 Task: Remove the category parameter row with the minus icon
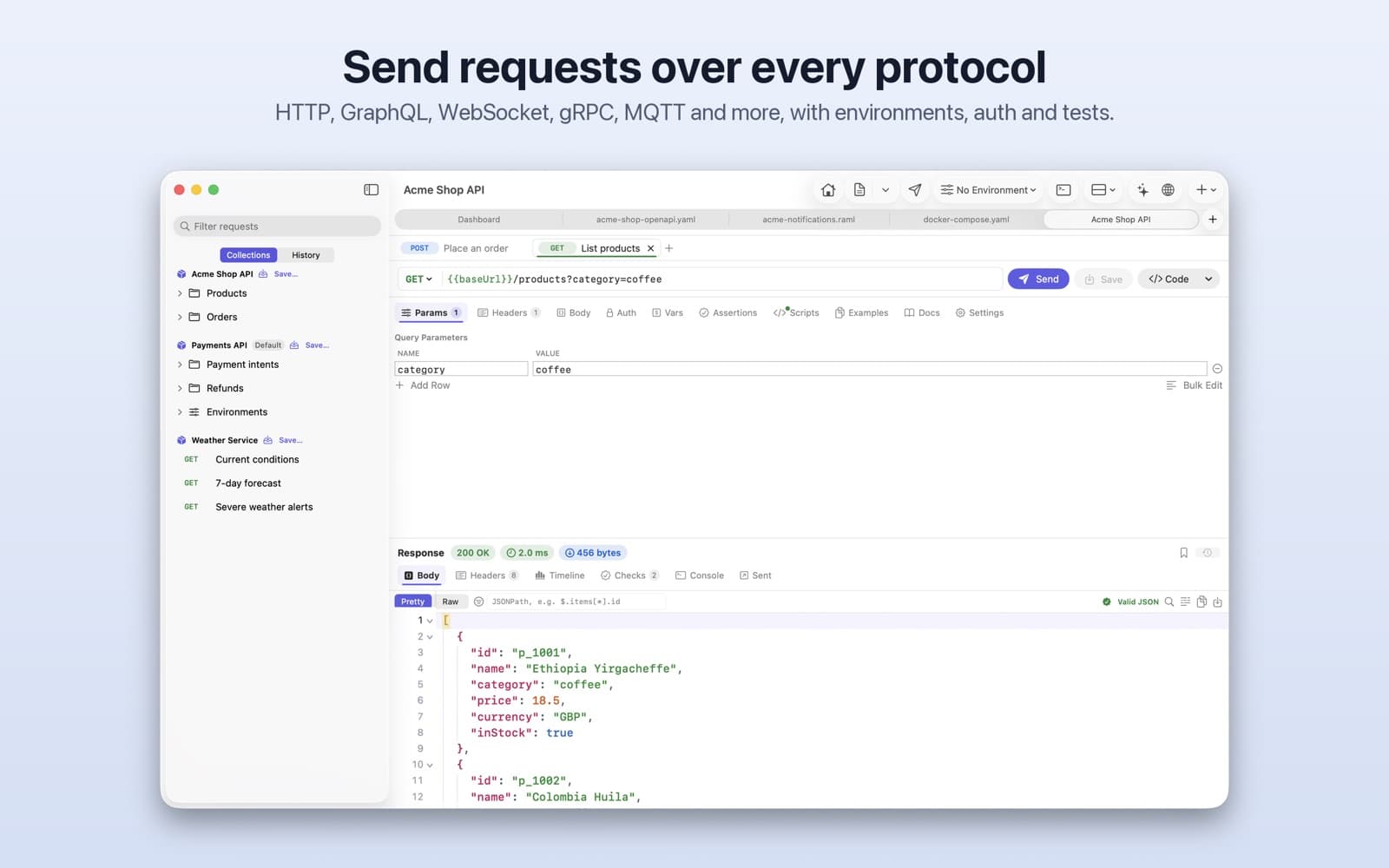pyautogui.click(x=1217, y=369)
